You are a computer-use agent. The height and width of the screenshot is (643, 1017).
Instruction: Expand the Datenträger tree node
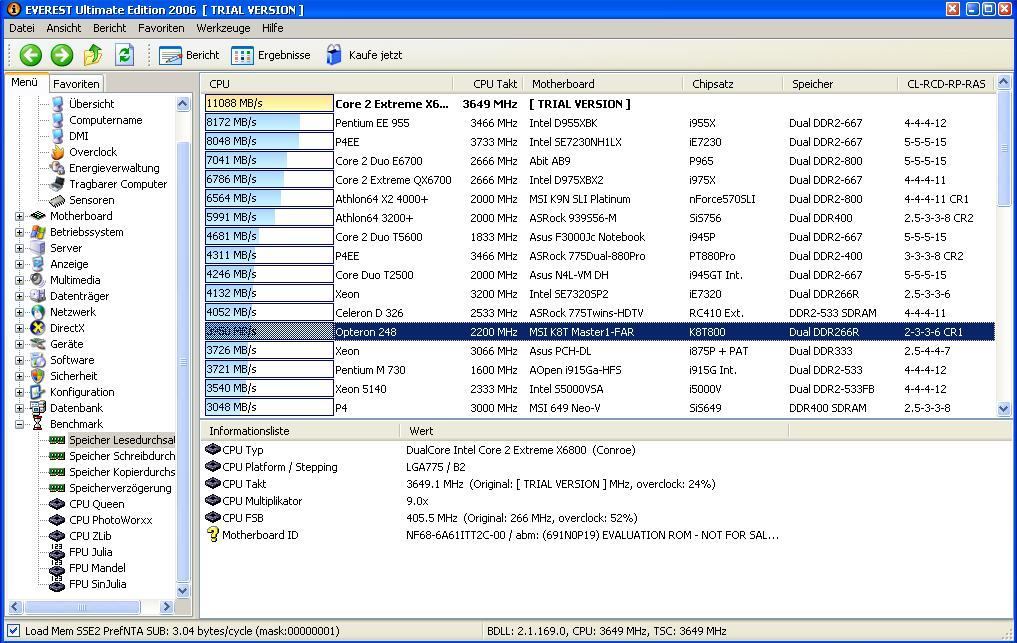tap(19, 297)
